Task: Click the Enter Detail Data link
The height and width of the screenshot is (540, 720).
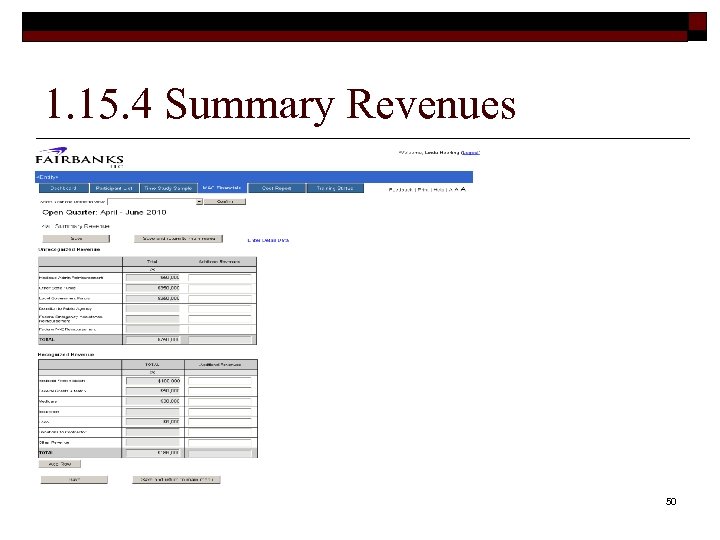Action: [268, 240]
